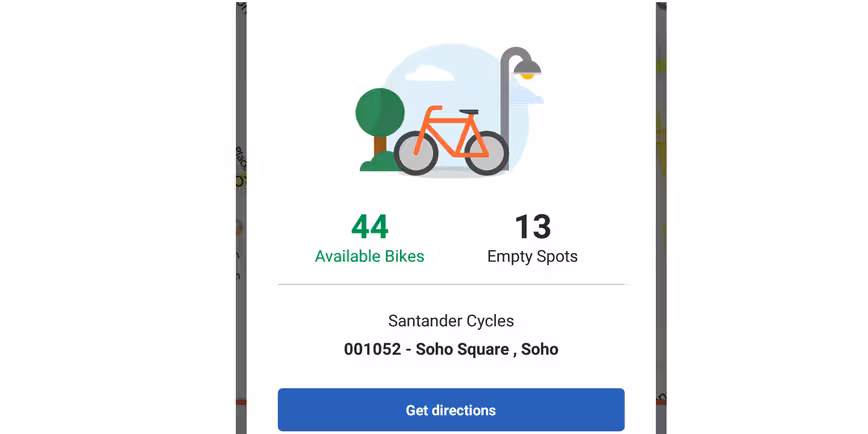
Task: Click the bicycle's rear wheel
Action: click(416, 153)
